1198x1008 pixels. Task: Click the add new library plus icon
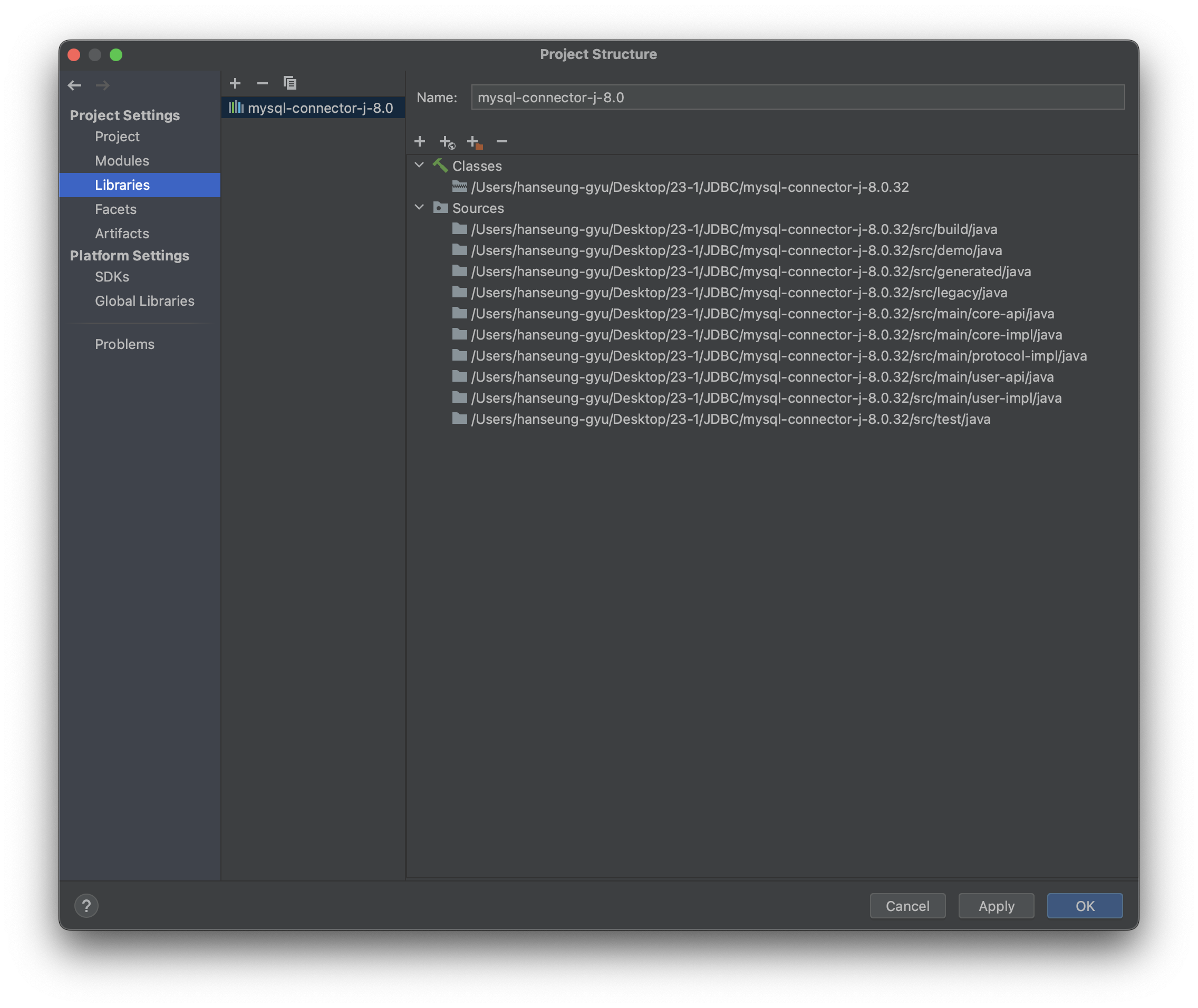click(x=235, y=83)
